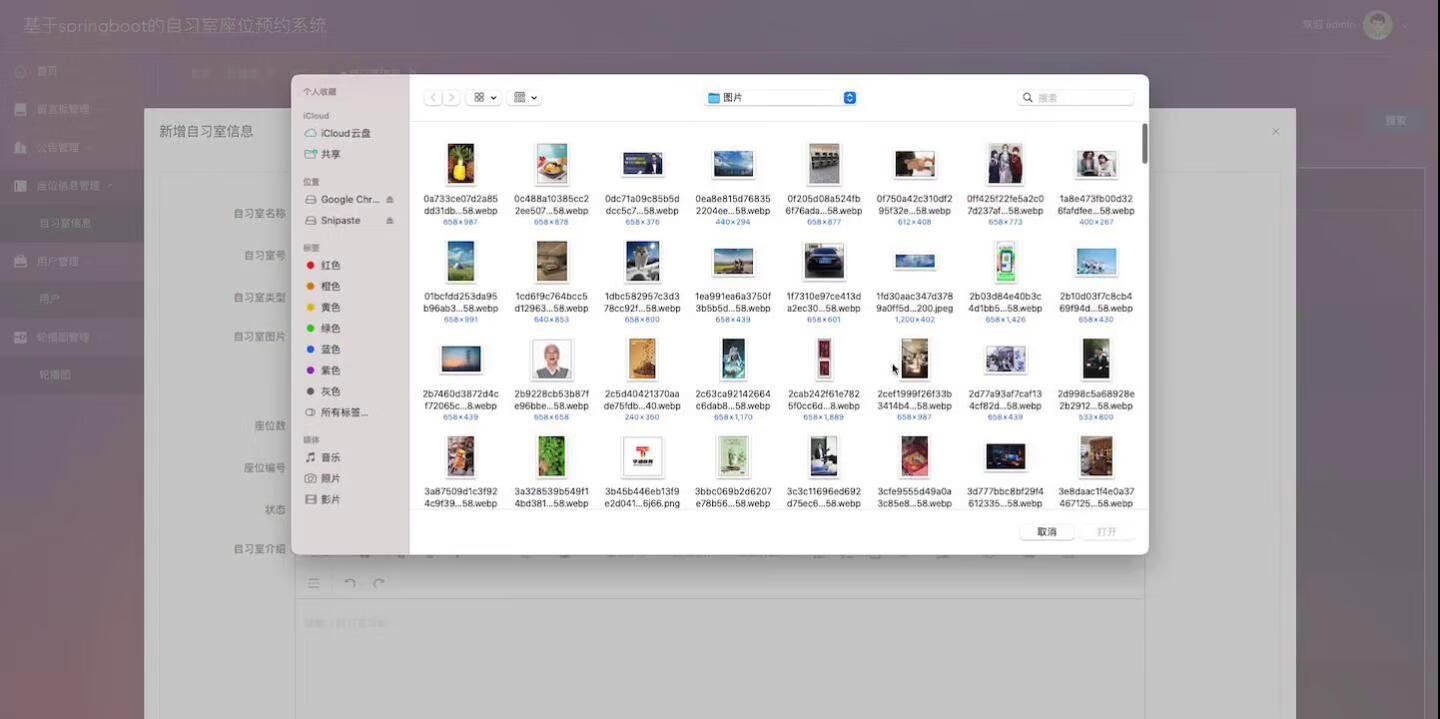Select the png image 3b45b446eb13f9
The width and height of the screenshot is (1440, 719).
pos(642,456)
